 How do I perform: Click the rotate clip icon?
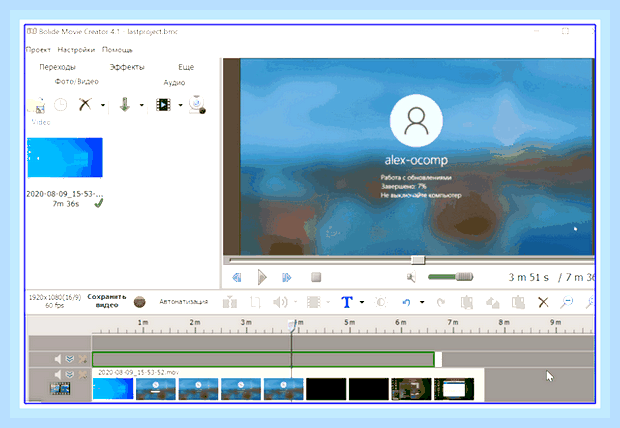click(x=492, y=303)
